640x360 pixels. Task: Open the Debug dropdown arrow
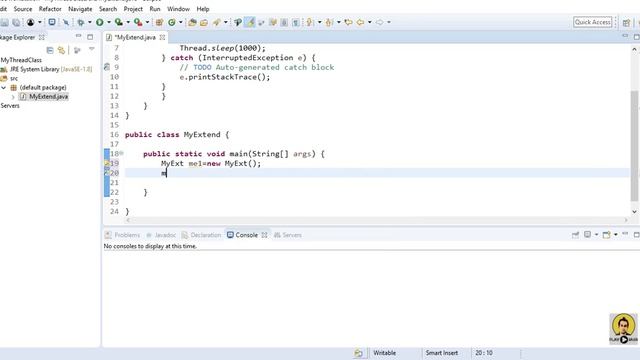pyautogui.click(x=90, y=22)
